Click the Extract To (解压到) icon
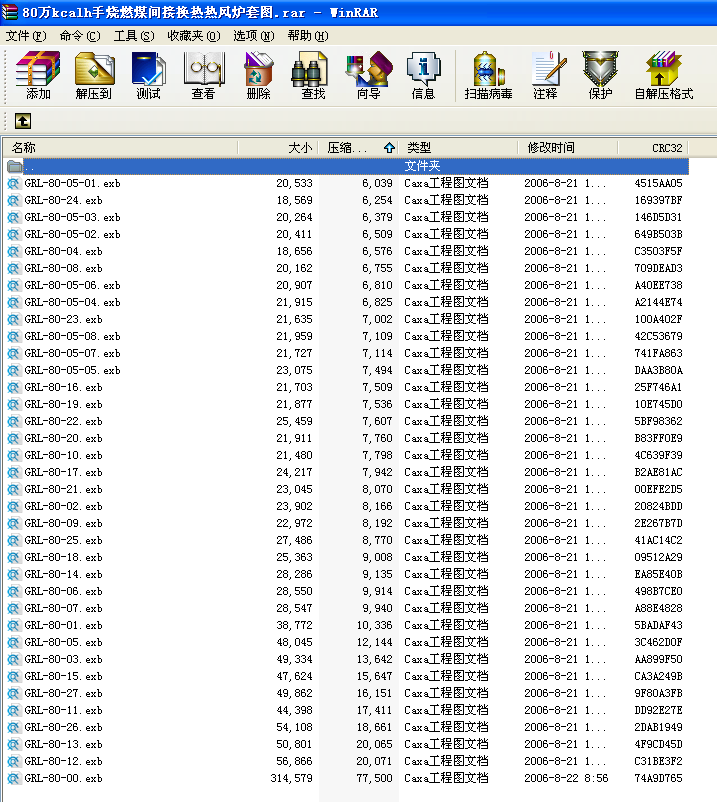The width and height of the screenshot is (717, 802). [93, 76]
